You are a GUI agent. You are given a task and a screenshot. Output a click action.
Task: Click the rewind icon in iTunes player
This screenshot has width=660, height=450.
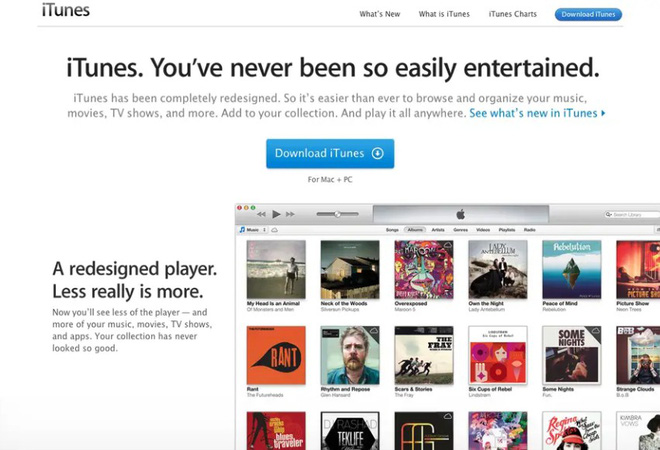[261, 214]
